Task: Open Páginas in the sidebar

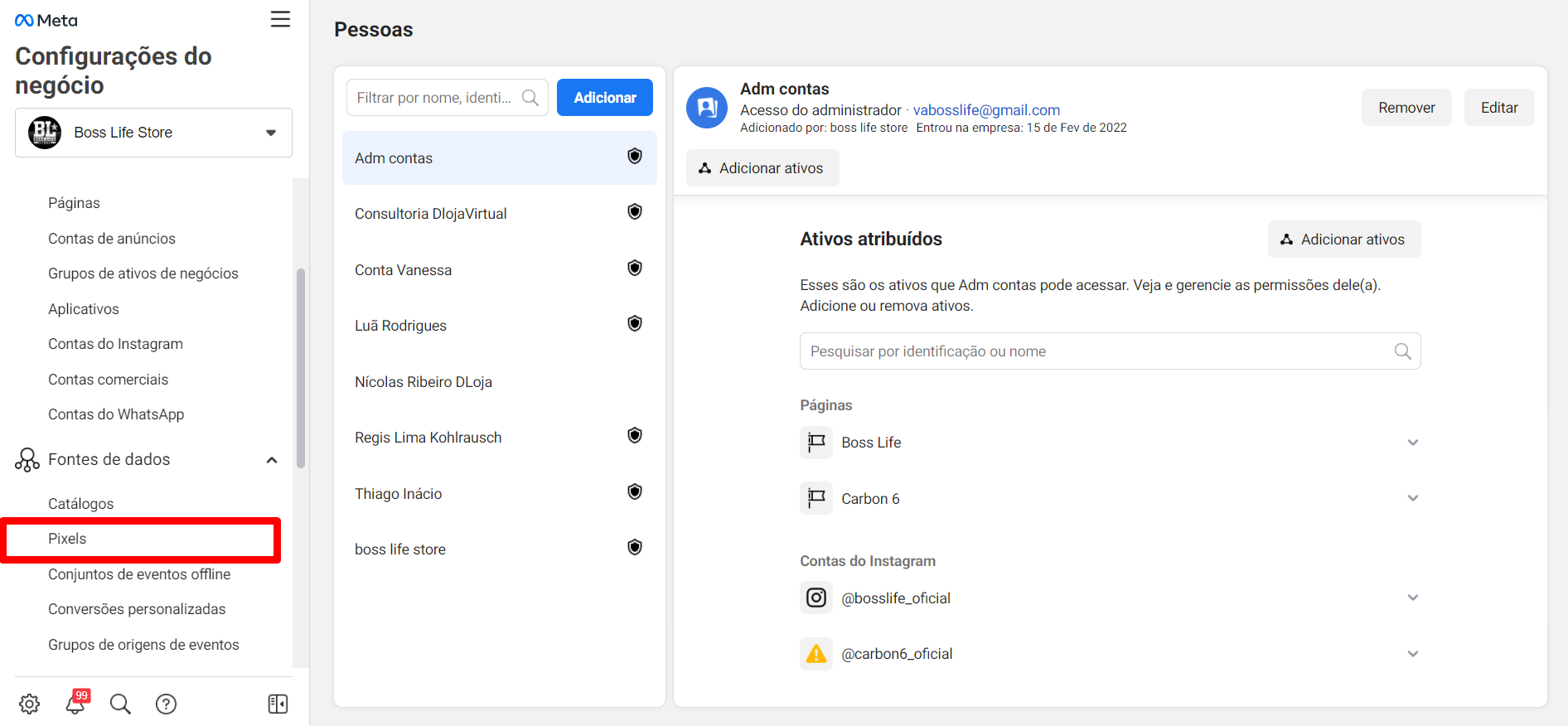Action: pyautogui.click(x=74, y=203)
